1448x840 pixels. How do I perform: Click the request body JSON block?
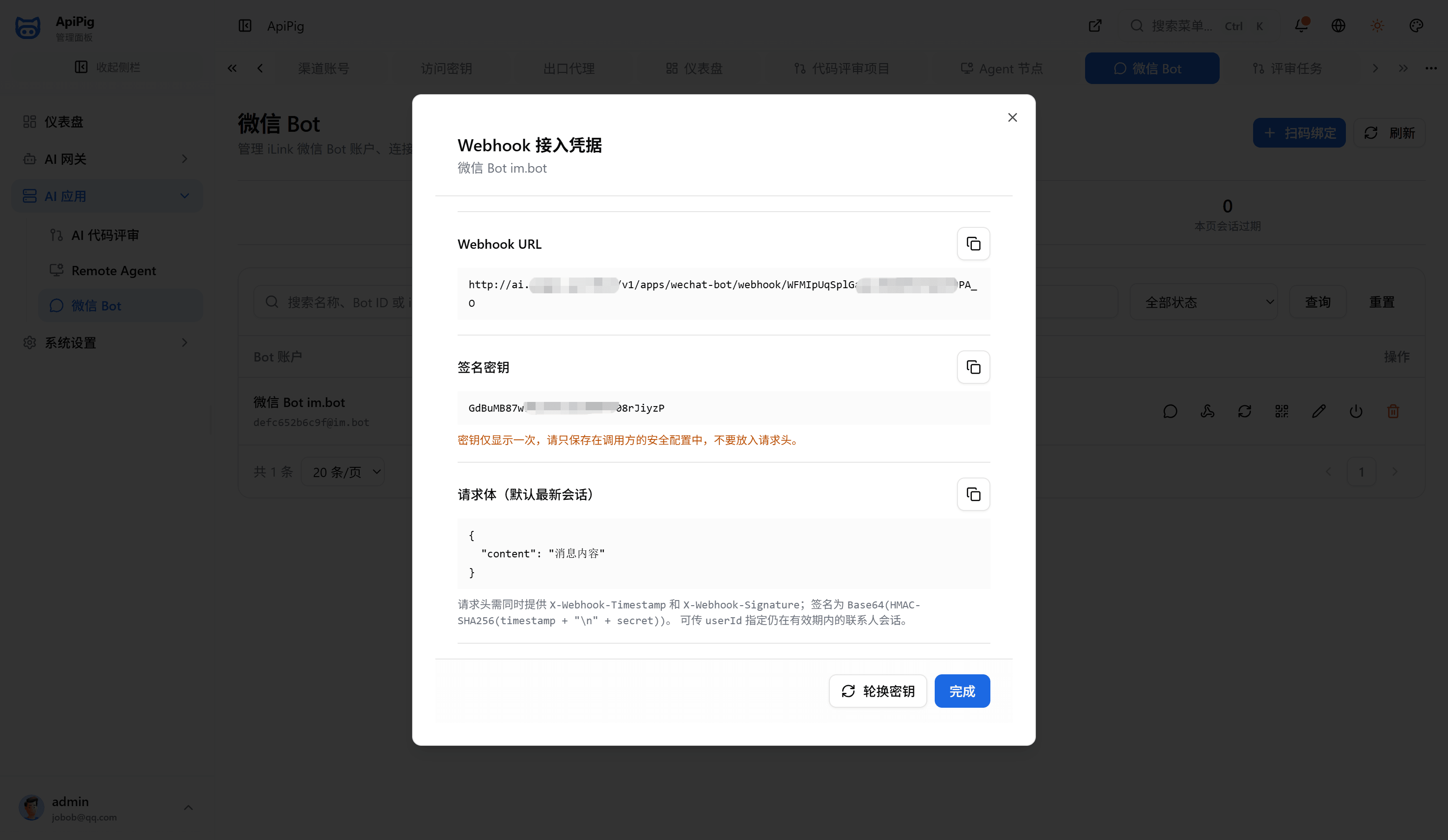pos(724,554)
